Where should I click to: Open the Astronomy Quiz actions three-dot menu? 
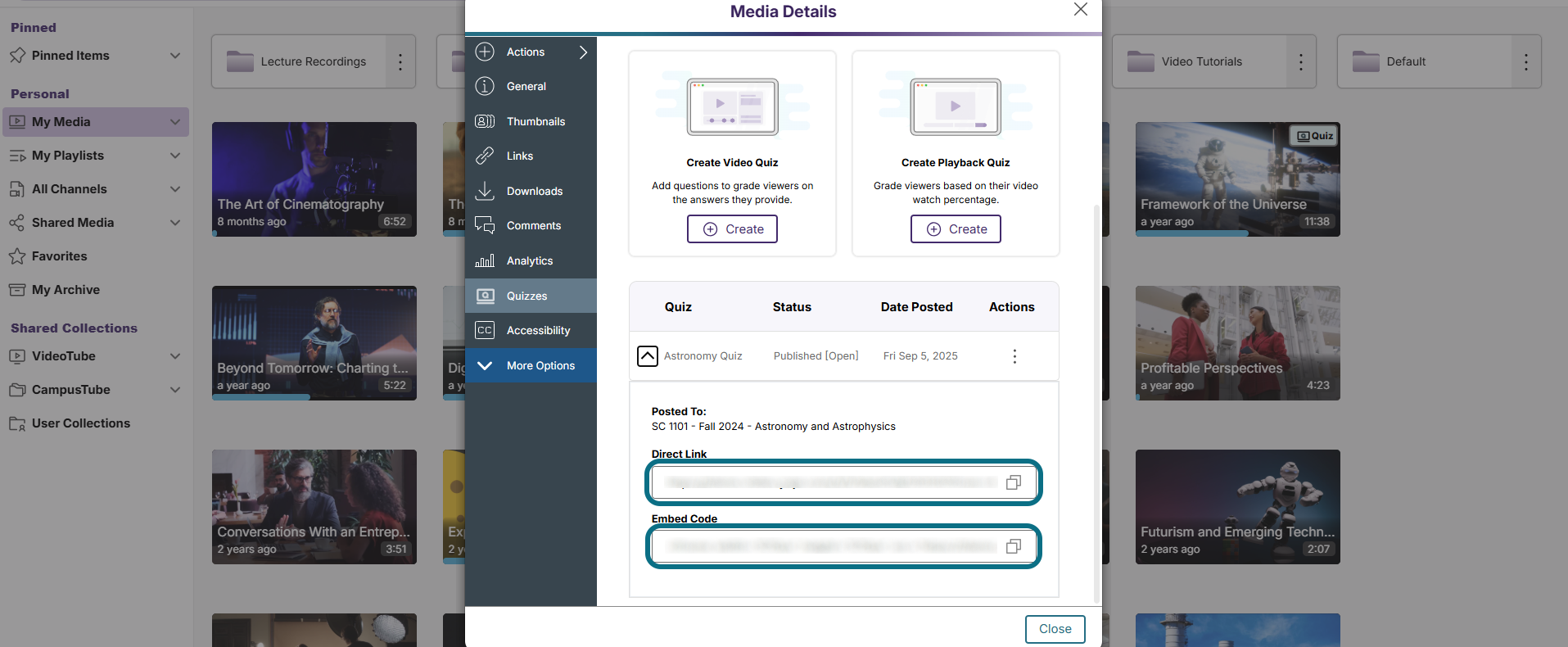click(1014, 356)
